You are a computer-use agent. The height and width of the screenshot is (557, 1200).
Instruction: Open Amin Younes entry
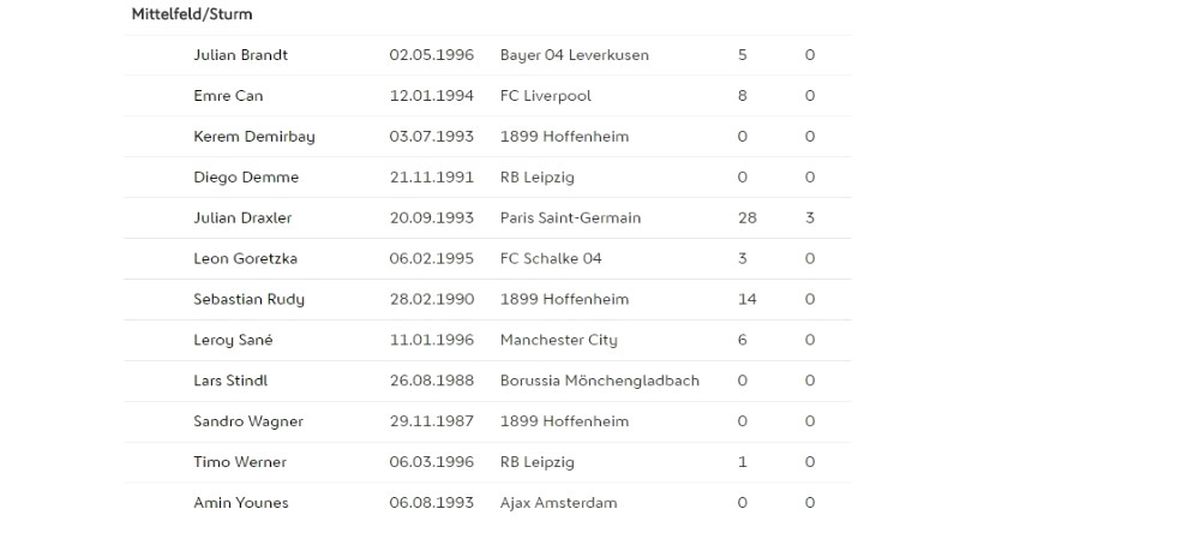241,503
